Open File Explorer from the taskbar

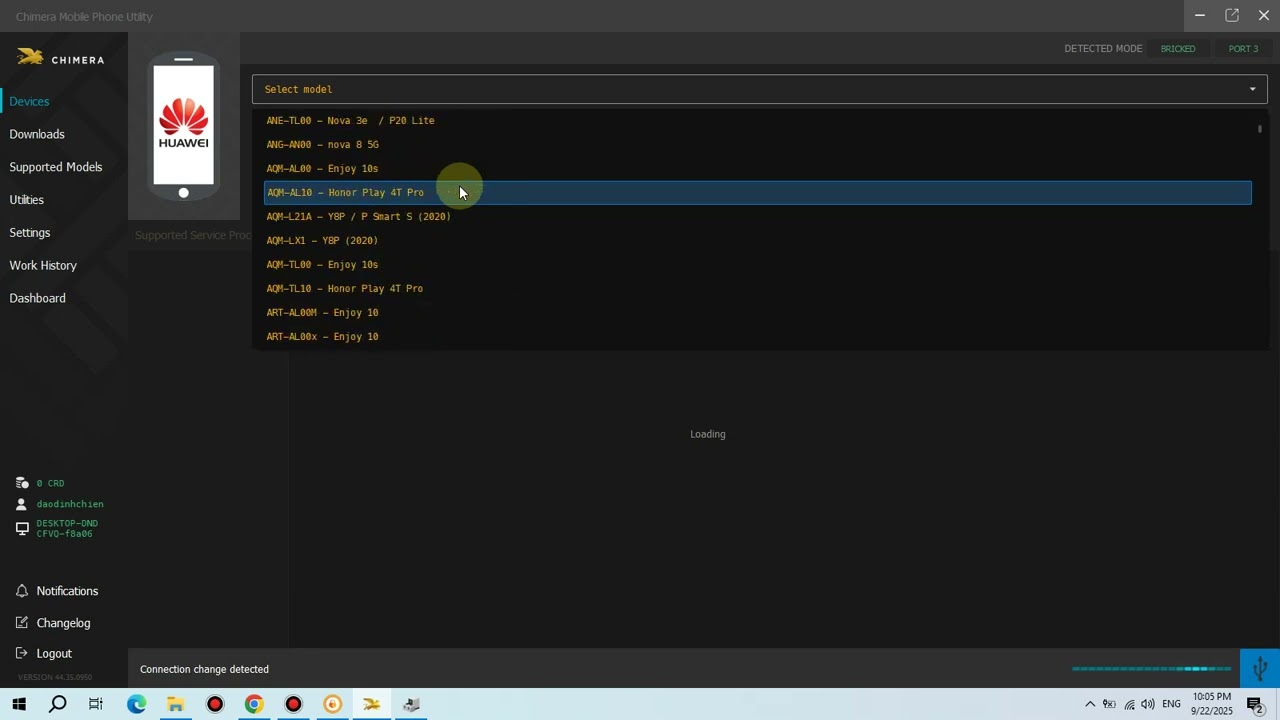pyautogui.click(x=175, y=704)
